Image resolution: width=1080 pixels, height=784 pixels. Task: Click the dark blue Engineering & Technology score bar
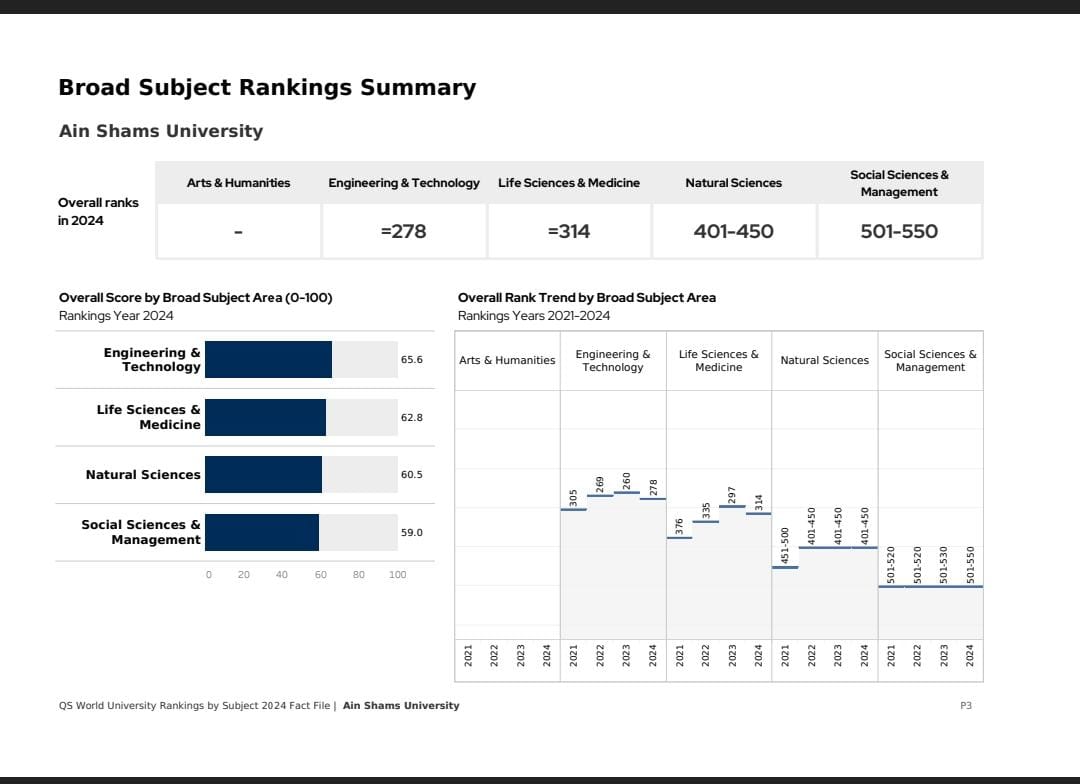pos(268,359)
